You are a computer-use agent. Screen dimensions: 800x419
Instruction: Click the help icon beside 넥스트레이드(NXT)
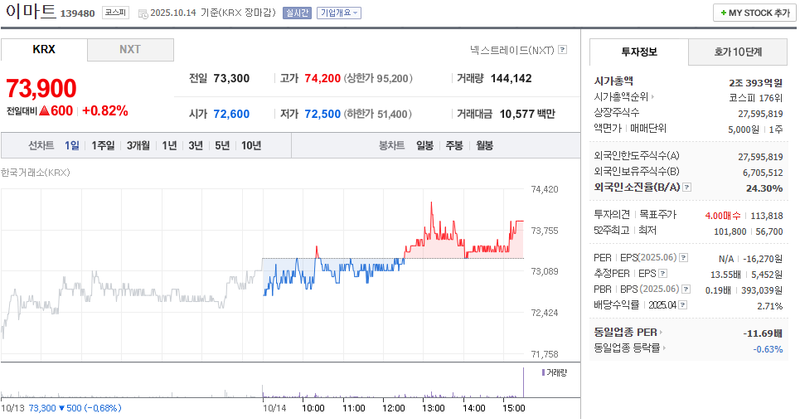pyautogui.click(x=562, y=49)
